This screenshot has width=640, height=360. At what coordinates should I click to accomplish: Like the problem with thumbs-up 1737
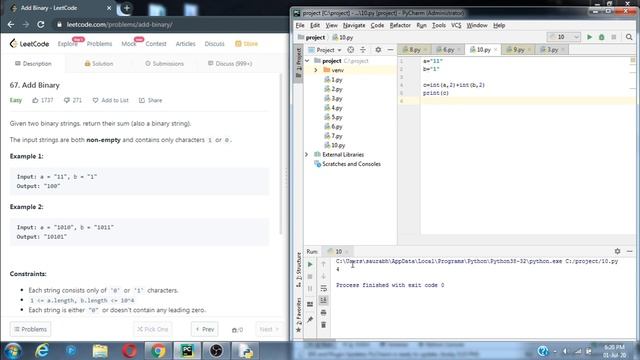coord(42,100)
